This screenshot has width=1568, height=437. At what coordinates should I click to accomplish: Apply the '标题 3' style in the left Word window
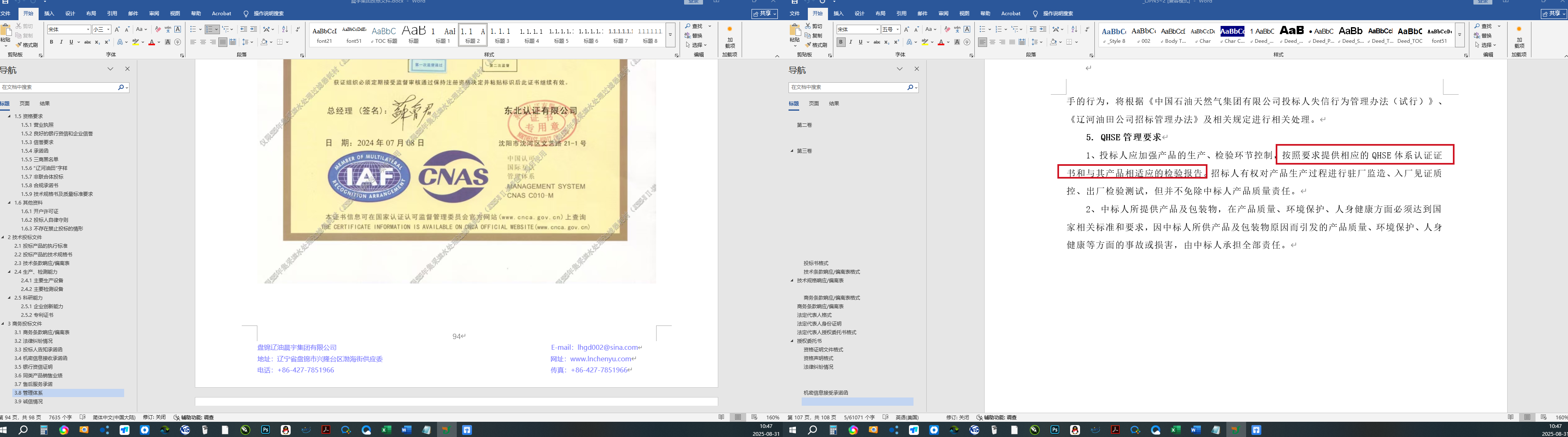502,35
